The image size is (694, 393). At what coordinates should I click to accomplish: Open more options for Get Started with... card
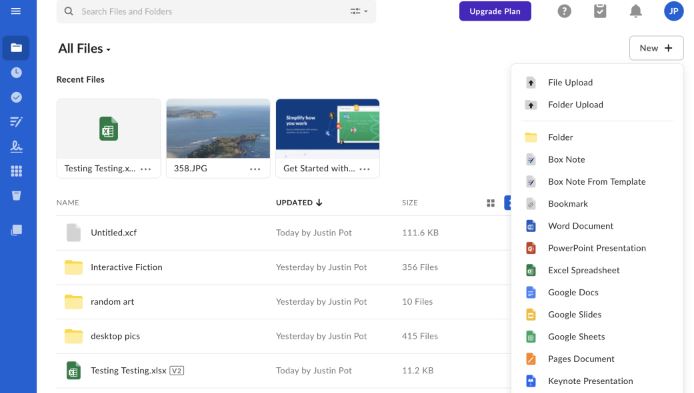tap(365, 169)
